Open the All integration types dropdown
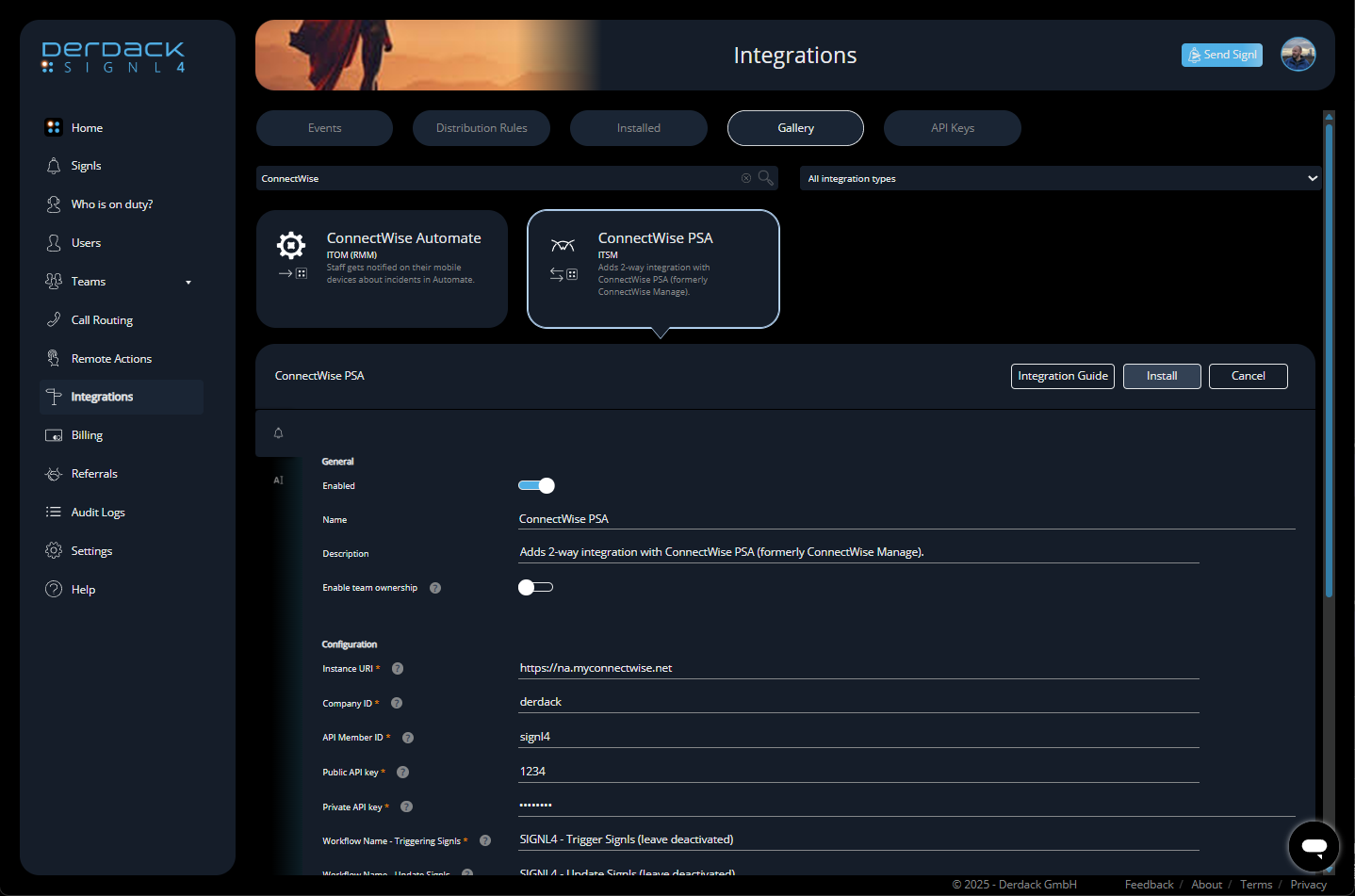The image size is (1355, 896). tap(1061, 178)
